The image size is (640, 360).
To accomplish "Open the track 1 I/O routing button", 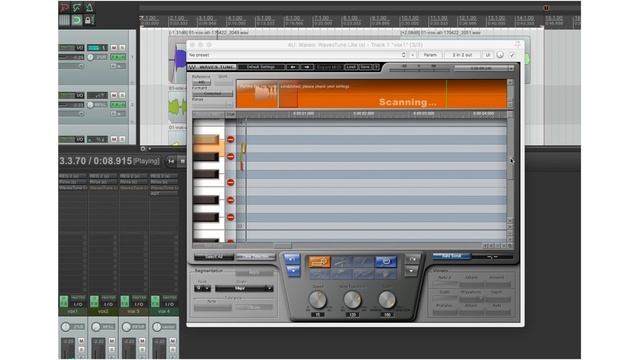I will [x=79, y=48].
